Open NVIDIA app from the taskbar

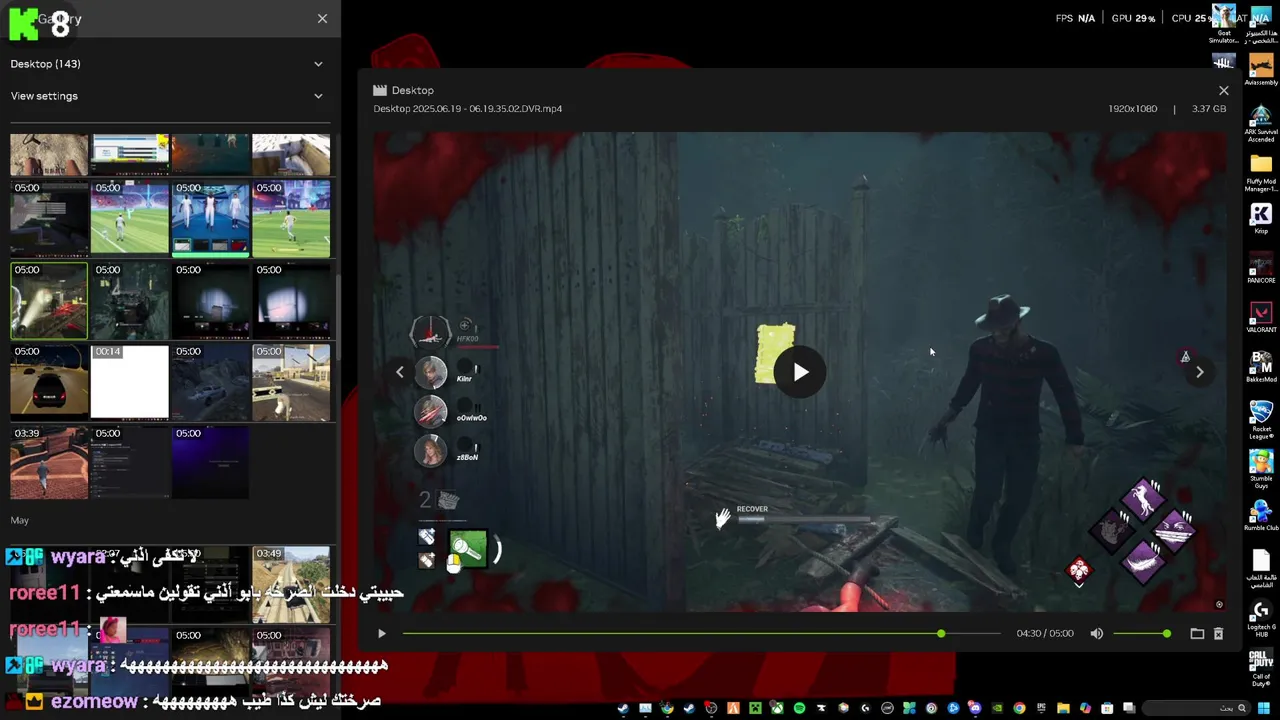coord(997,708)
